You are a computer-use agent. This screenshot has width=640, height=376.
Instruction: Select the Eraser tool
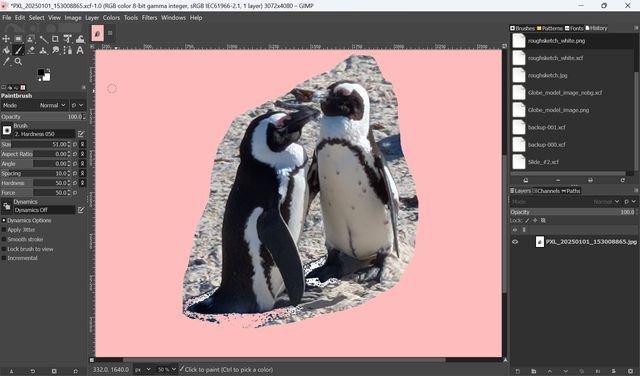[31, 50]
